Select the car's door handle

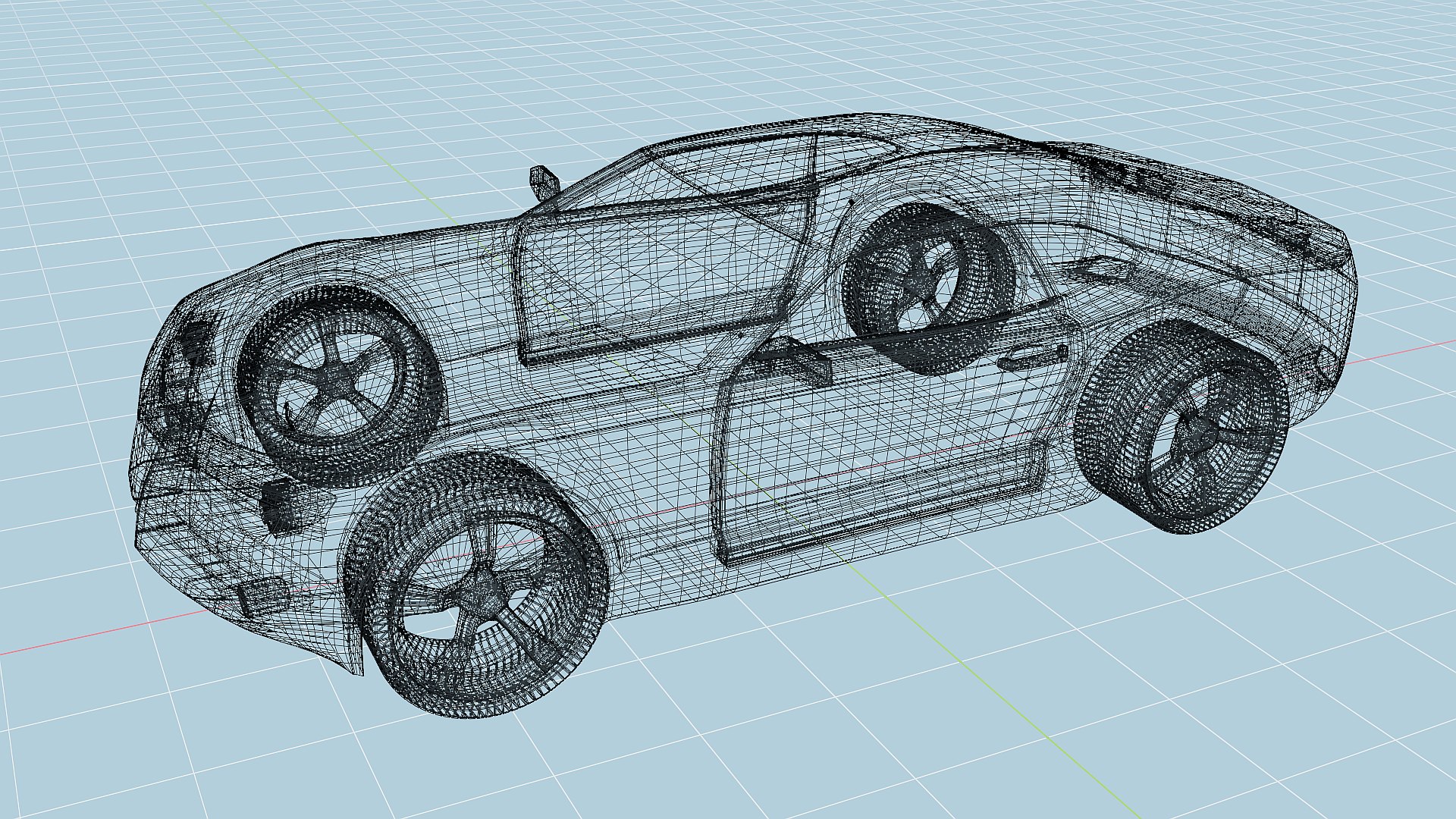point(1031,358)
